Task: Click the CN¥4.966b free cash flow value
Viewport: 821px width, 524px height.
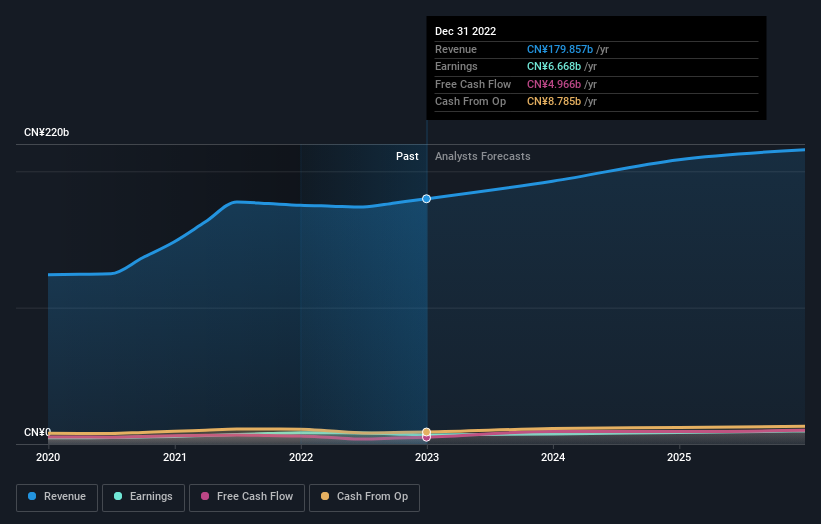Action: 554,84
